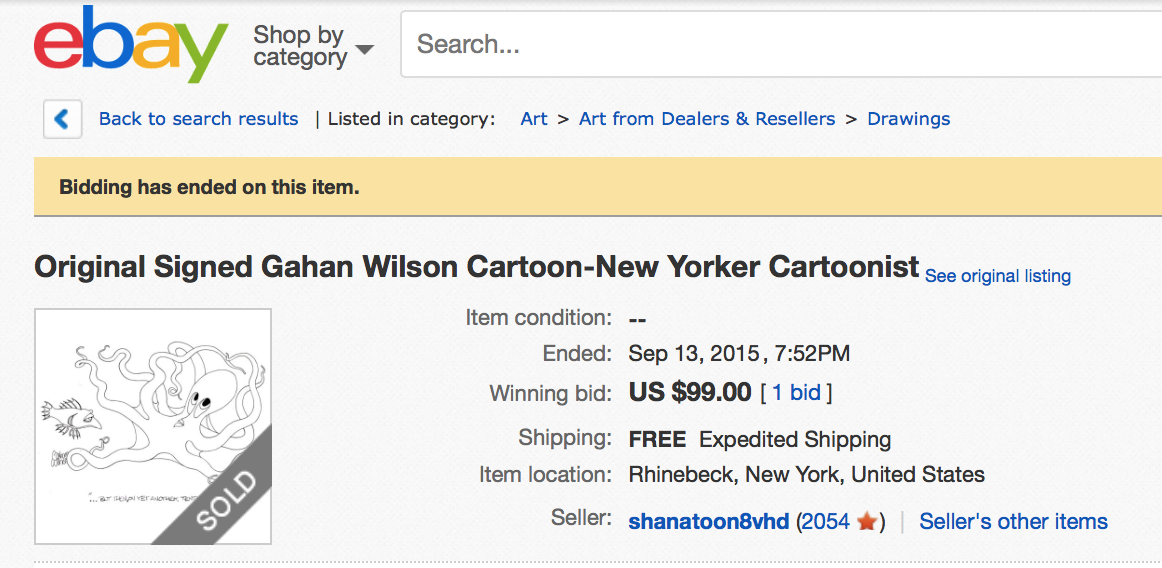Open seller shanatoon8vhd profile

[x=708, y=522]
